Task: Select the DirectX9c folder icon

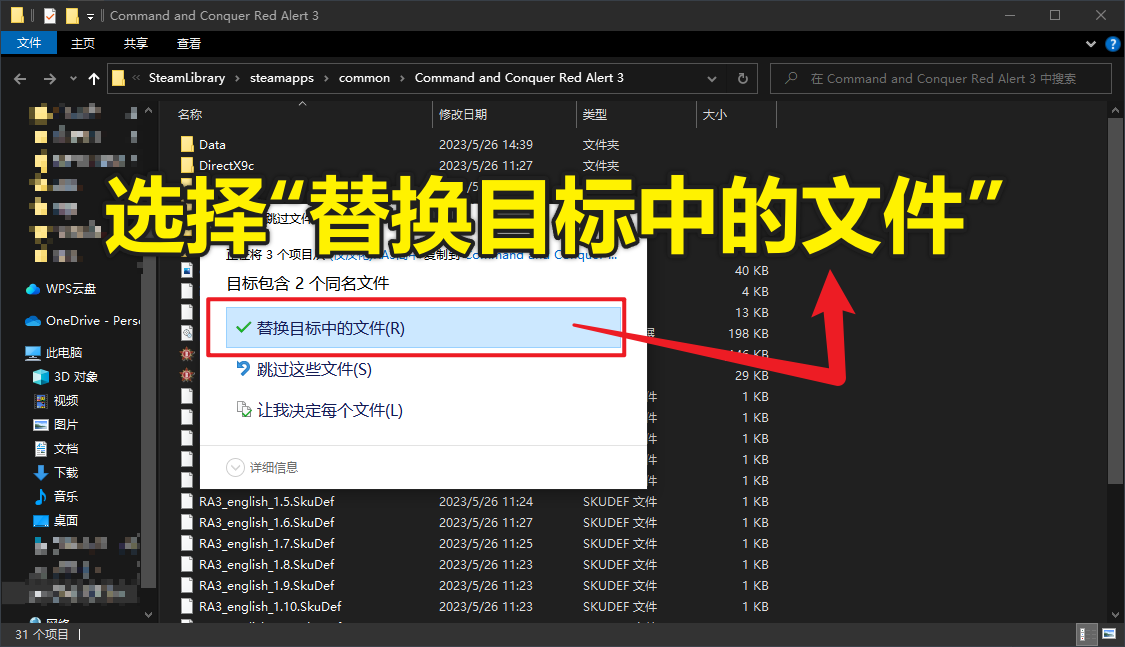Action: coord(187,165)
